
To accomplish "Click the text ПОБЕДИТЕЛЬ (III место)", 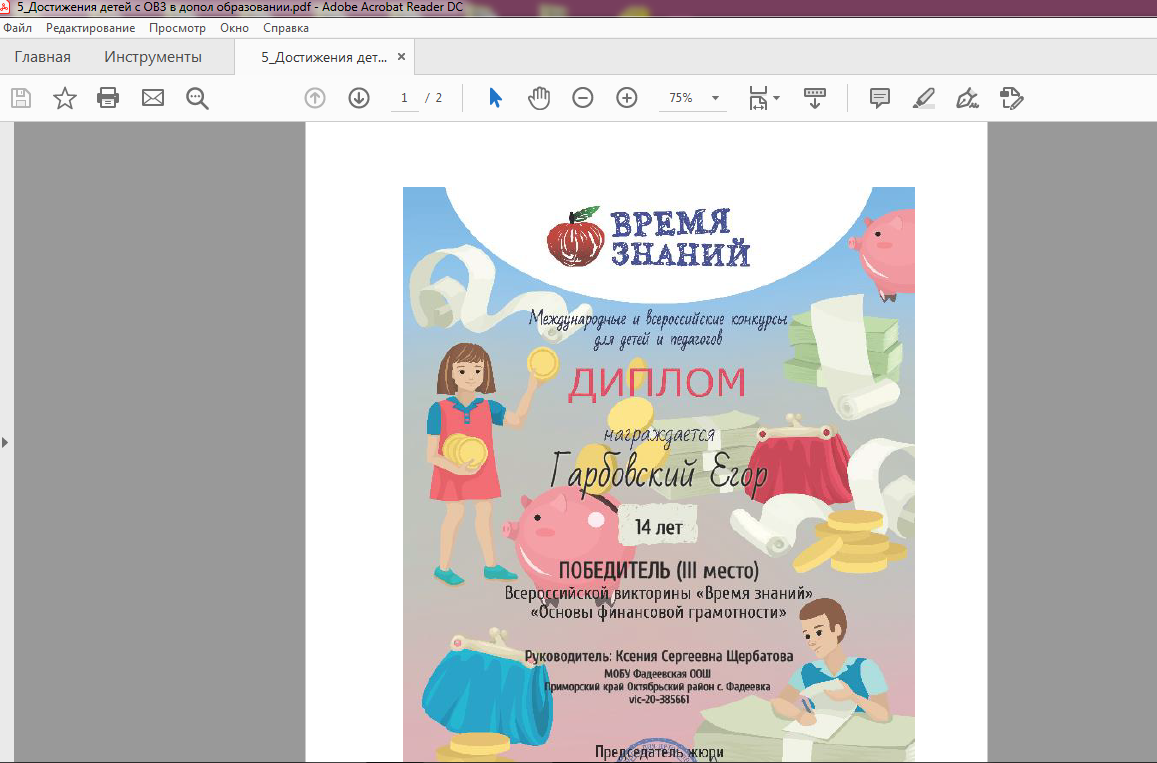I will [x=658, y=570].
